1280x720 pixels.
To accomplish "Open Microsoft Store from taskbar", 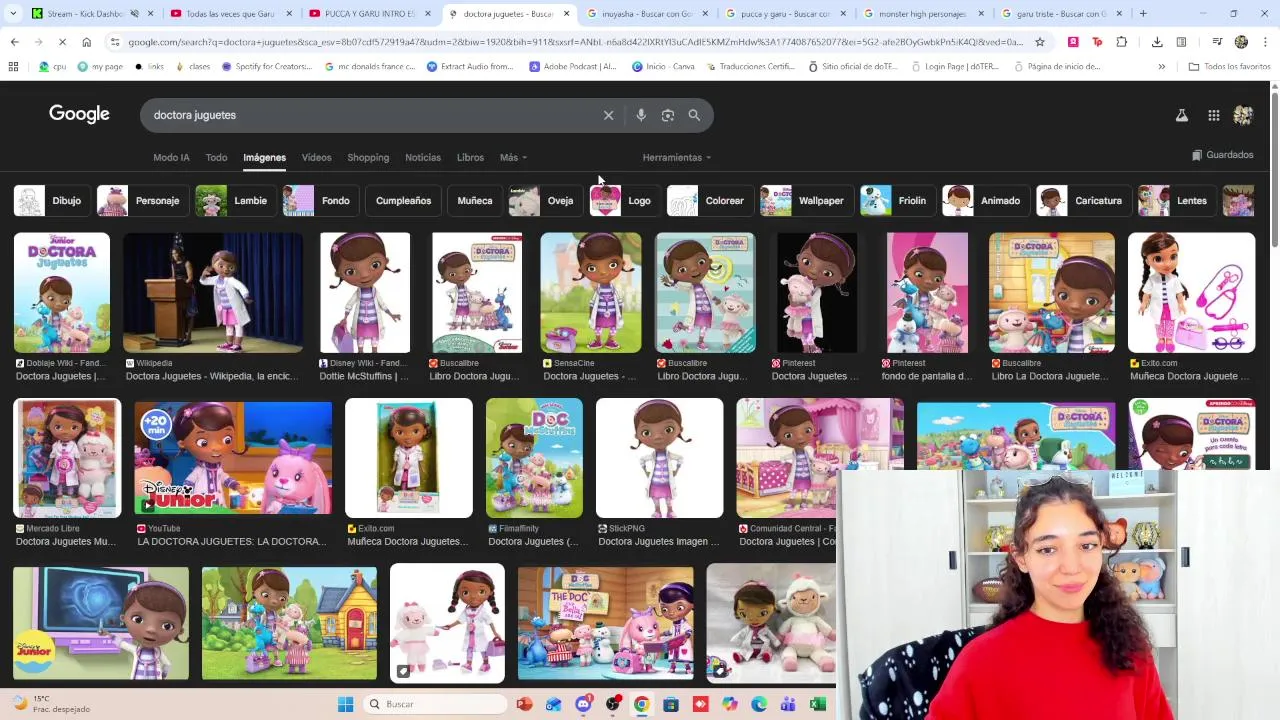I will point(671,704).
